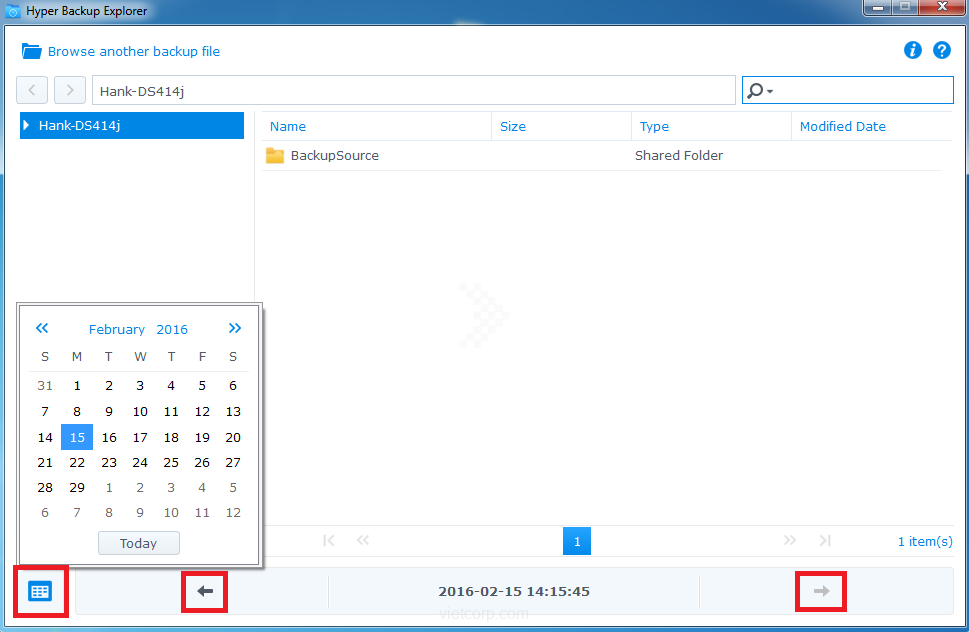This screenshot has width=969, height=632.
Task: Open the search magnifier dropdown
Action: (x=760, y=90)
